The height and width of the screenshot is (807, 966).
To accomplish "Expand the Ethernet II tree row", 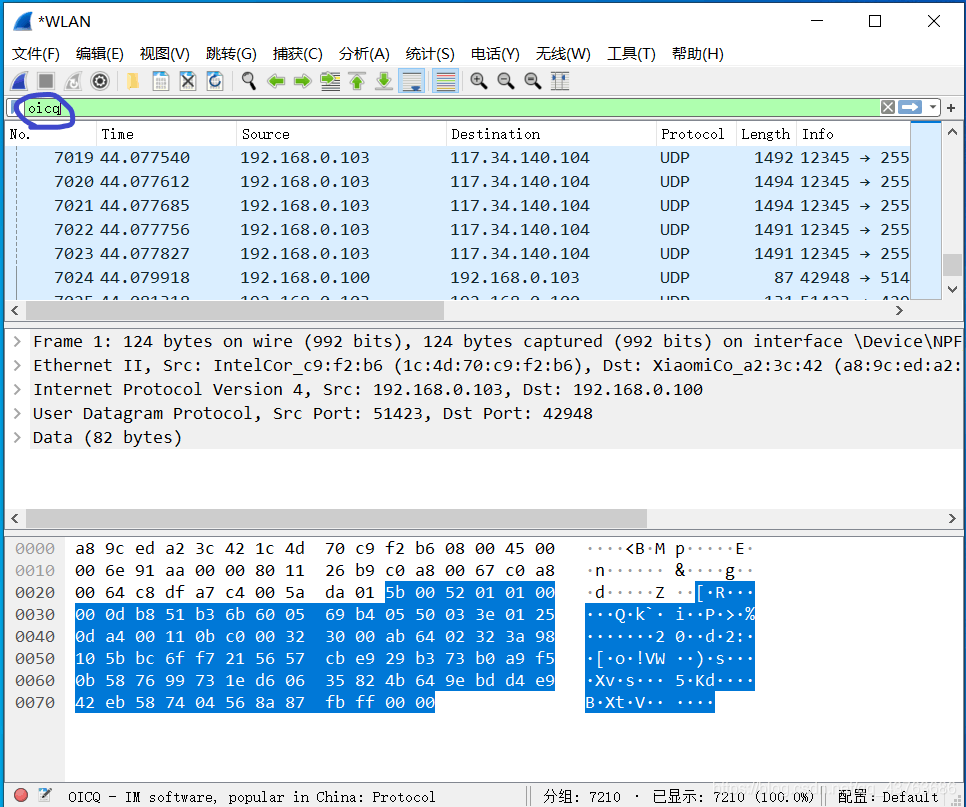I will [17, 365].
